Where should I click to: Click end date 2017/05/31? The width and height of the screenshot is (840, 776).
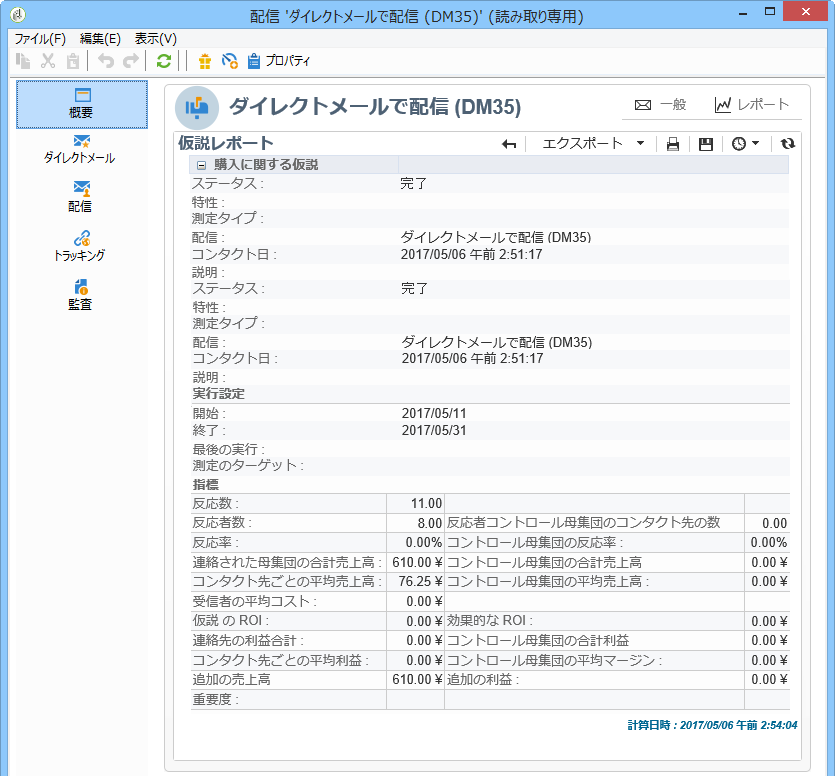point(434,431)
